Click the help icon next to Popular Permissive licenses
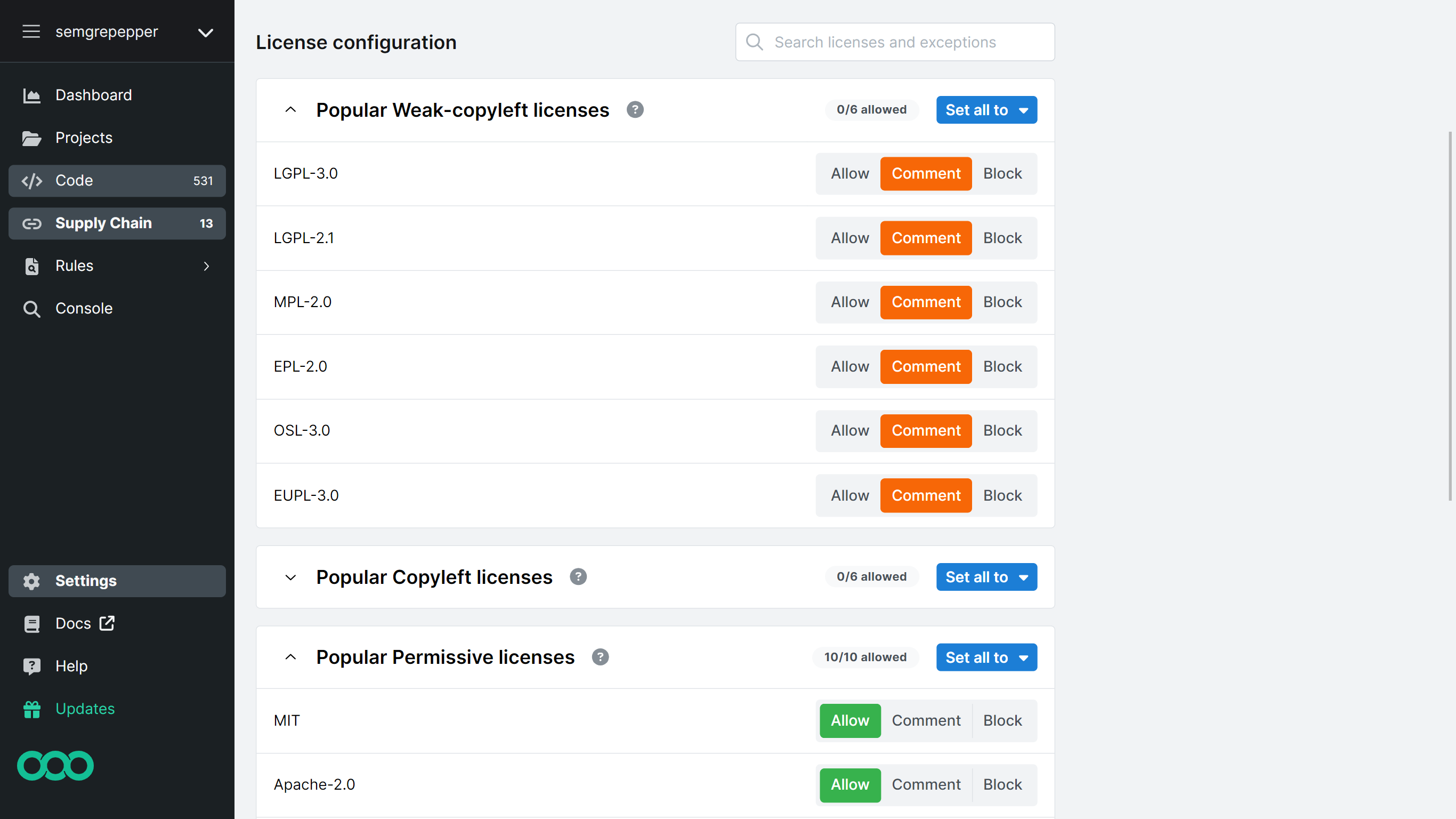Viewport: 1456px width, 819px height. point(600,657)
